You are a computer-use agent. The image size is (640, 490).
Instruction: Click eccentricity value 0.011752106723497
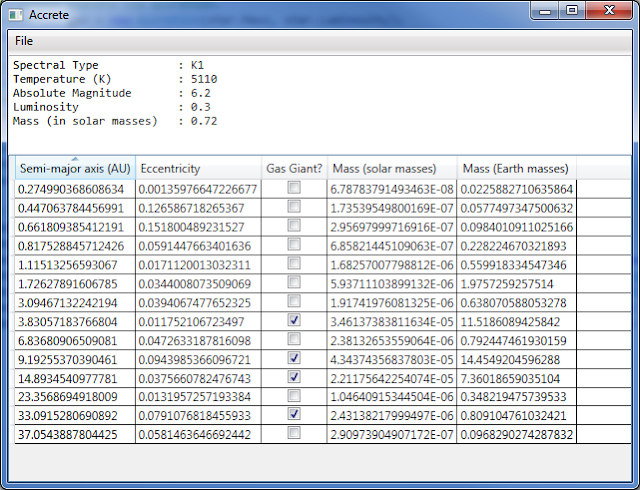(191, 322)
